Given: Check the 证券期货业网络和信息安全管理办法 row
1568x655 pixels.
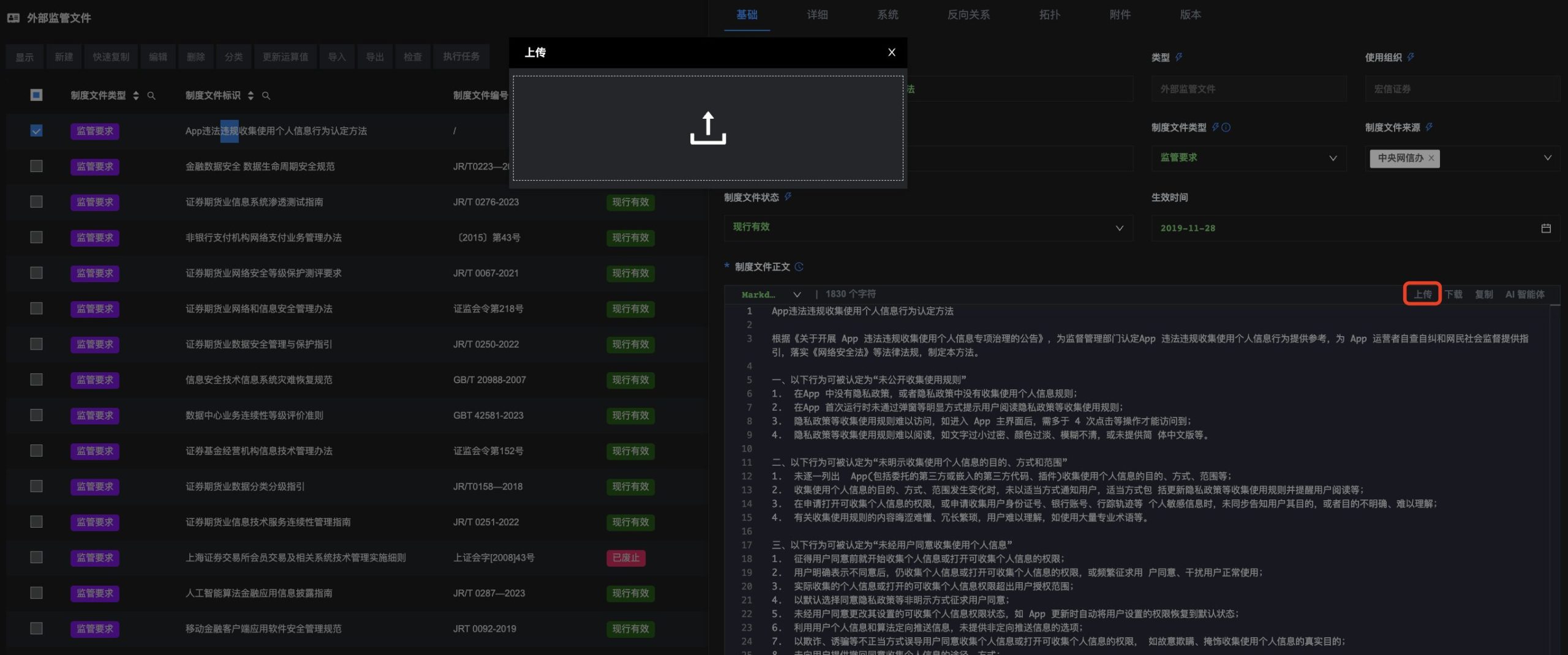Looking at the screenshot, I should click(x=36, y=308).
